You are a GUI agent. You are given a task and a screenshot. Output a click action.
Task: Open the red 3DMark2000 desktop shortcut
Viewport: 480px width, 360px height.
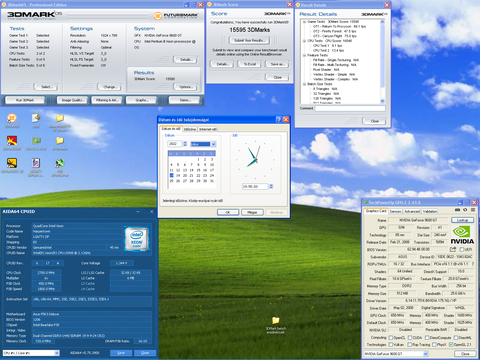click(12, 141)
